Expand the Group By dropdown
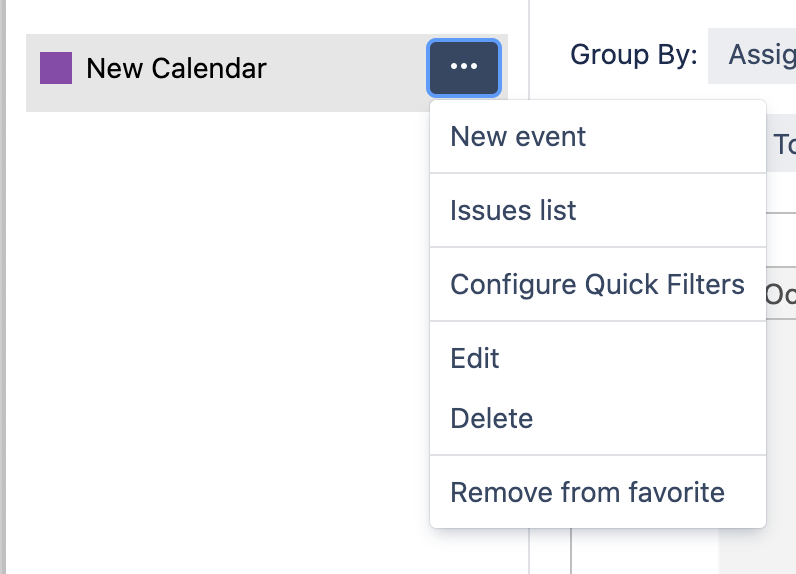The width and height of the screenshot is (796, 574). pyautogui.click(x=752, y=56)
